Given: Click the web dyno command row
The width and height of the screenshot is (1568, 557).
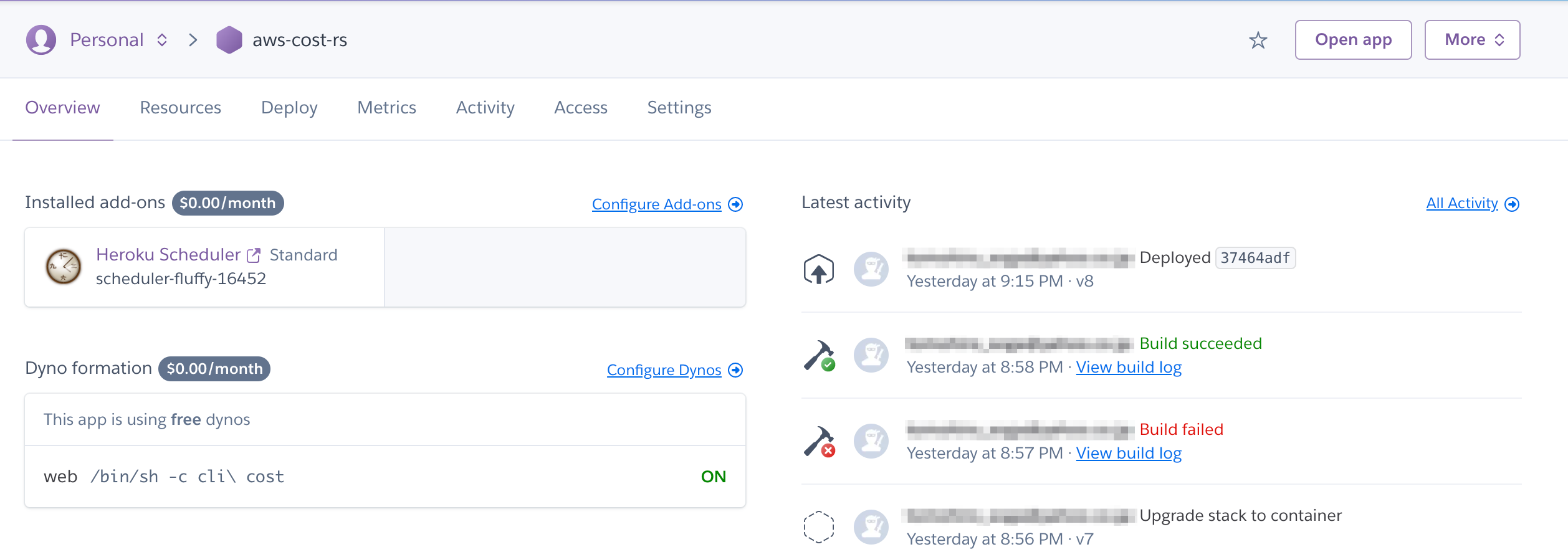Looking at the screenshot, I should 385,477.
